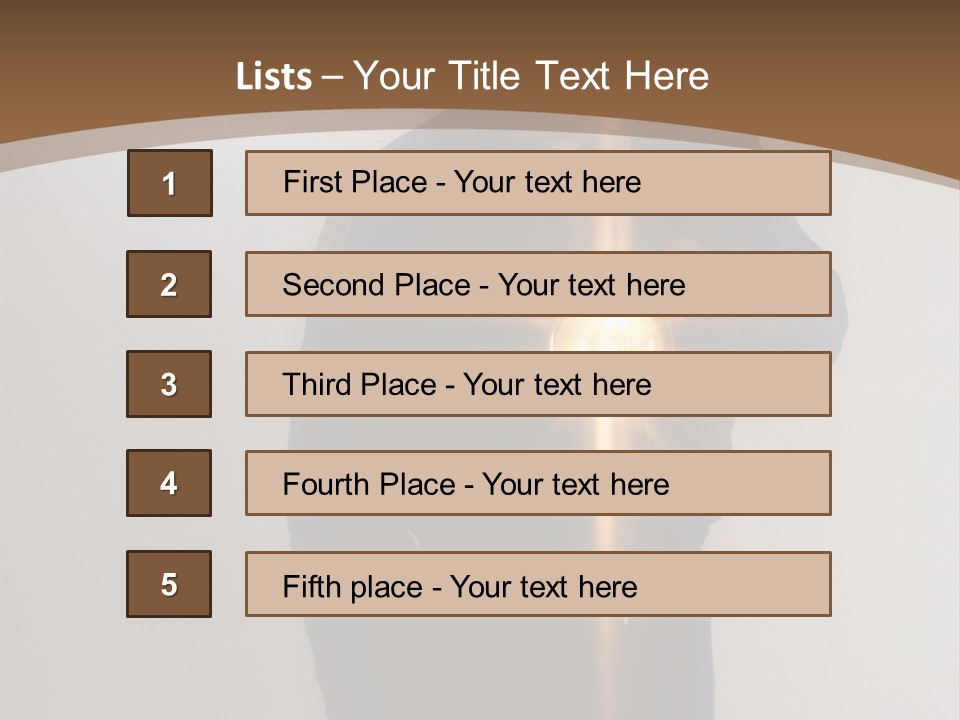
Task: Click the words 'Third Place'
Action: click(359, 384)
